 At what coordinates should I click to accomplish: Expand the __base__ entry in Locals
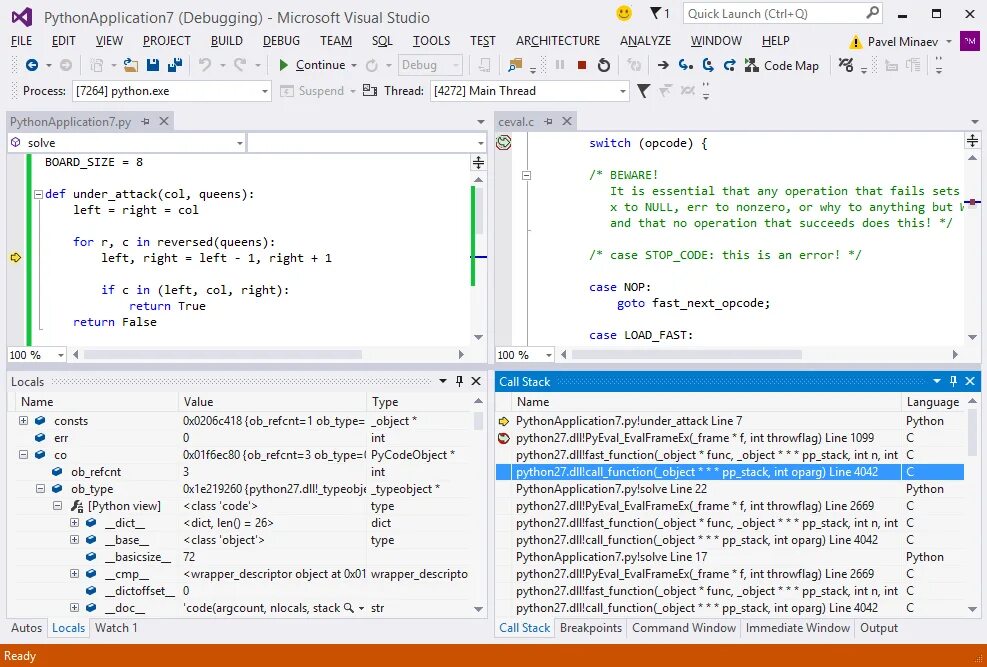pos(74,539)
